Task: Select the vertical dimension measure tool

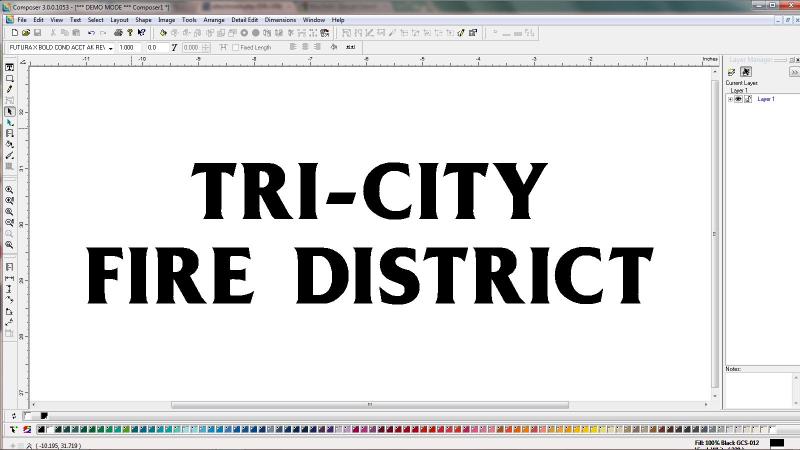Action: [x=9, y=289]
